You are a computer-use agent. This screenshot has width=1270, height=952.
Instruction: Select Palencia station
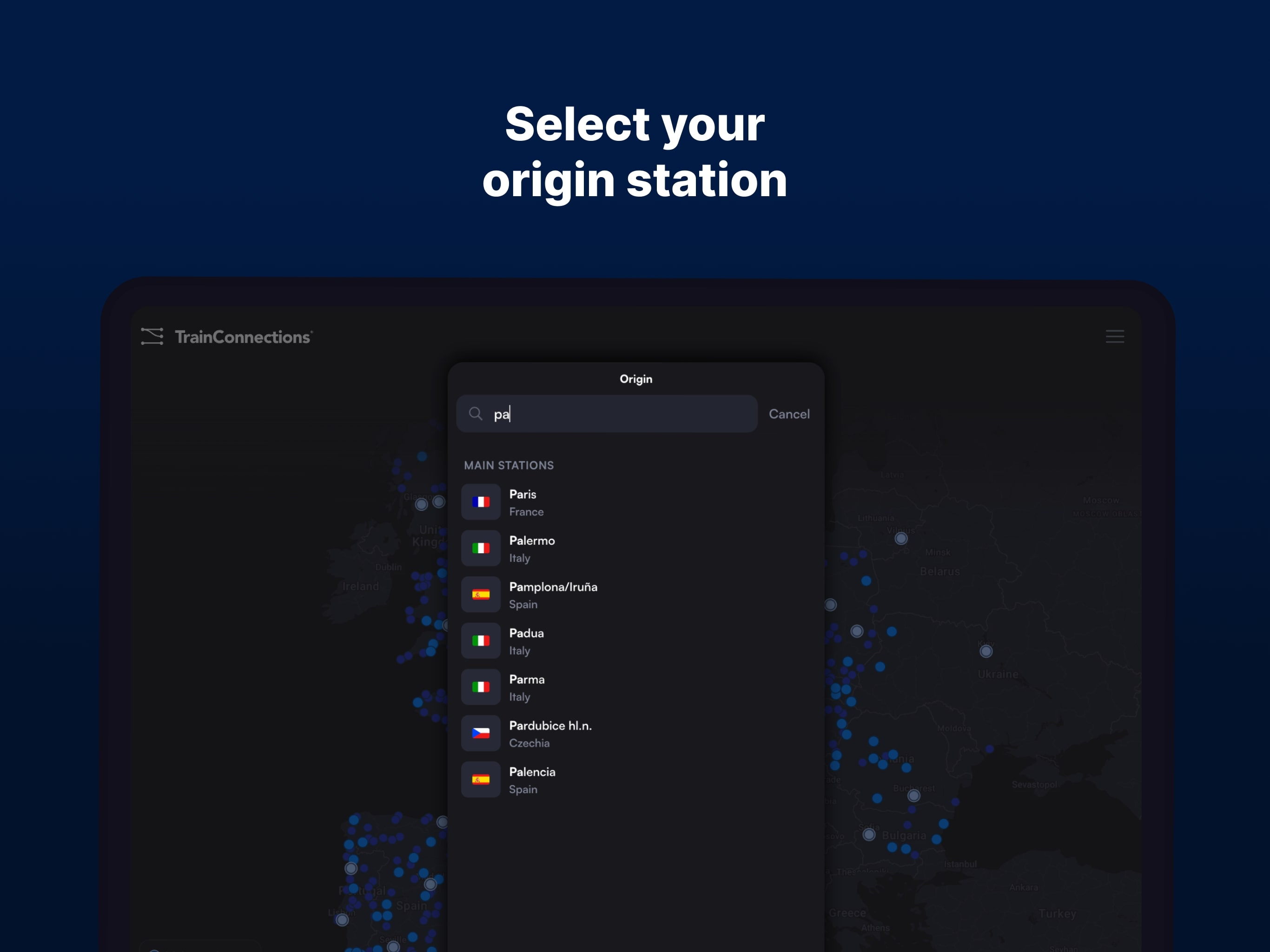636,779
